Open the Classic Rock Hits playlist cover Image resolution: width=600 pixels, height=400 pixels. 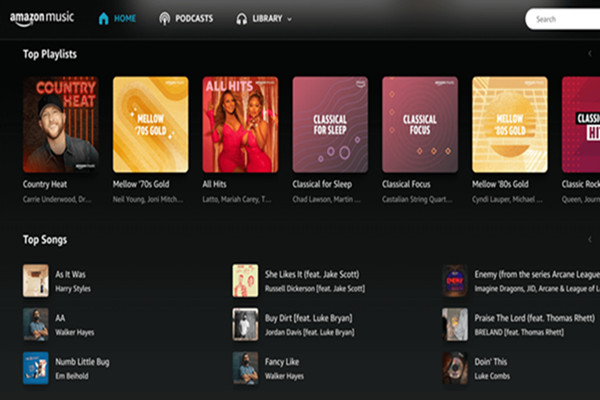tap(581, 124)
